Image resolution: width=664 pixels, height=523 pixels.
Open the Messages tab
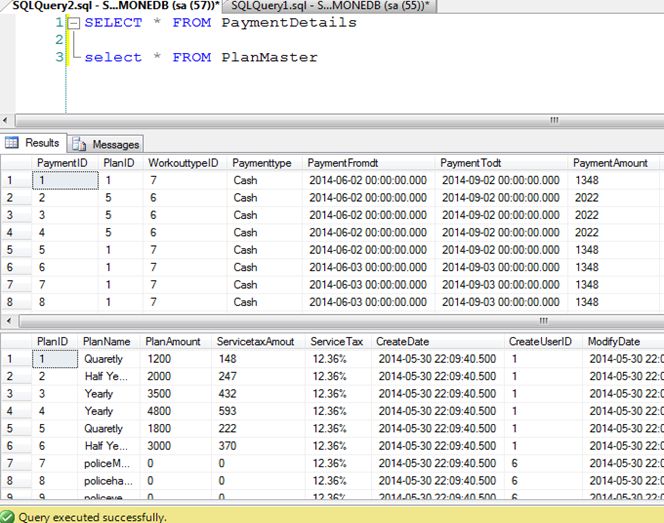[105, 144]
